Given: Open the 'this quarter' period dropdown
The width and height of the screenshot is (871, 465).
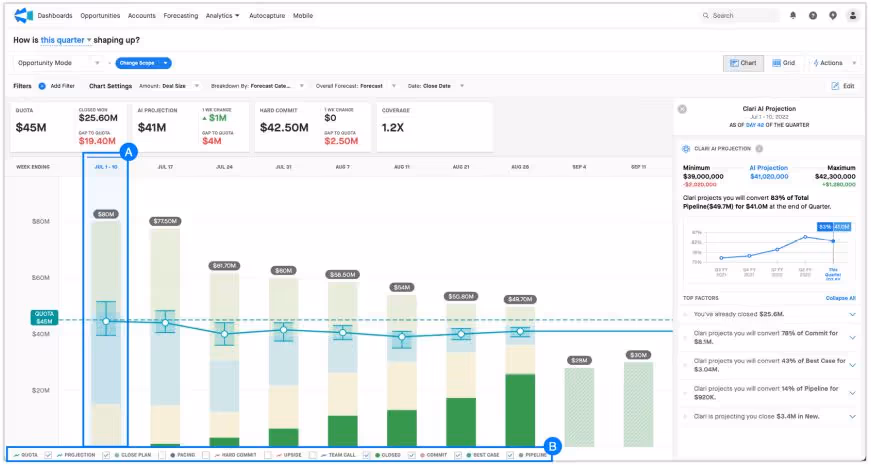Looking at the screenshot, I should (66, 40).
